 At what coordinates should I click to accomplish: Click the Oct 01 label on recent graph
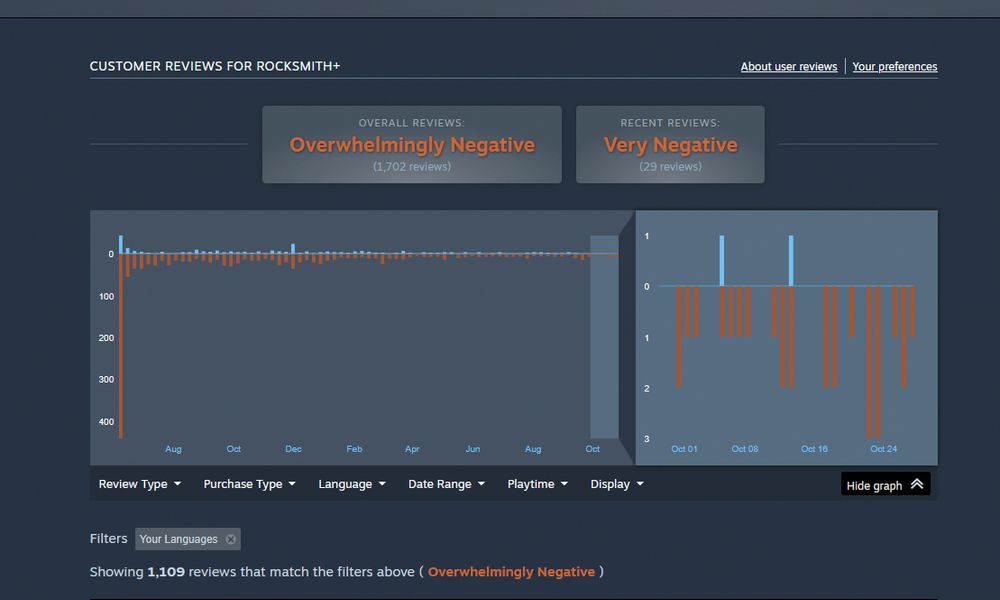684,449
